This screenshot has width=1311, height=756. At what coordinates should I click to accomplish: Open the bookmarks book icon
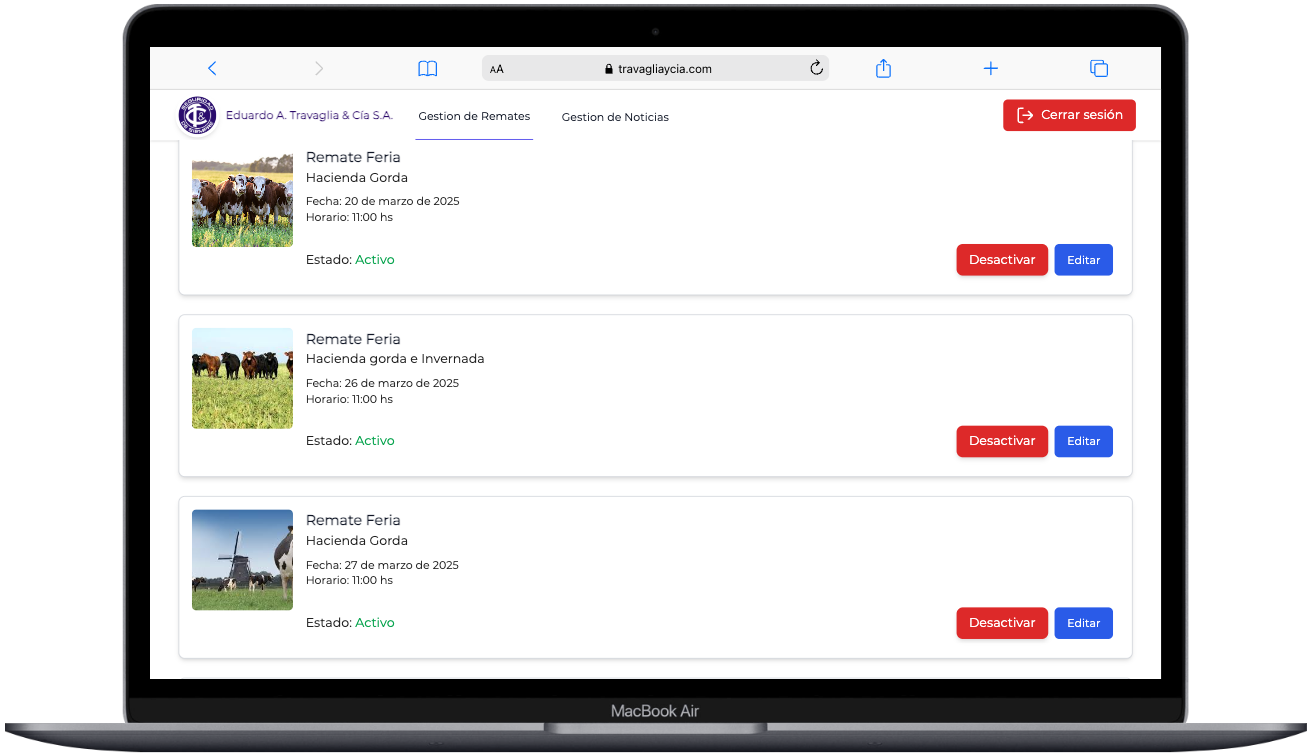point(428,69)
